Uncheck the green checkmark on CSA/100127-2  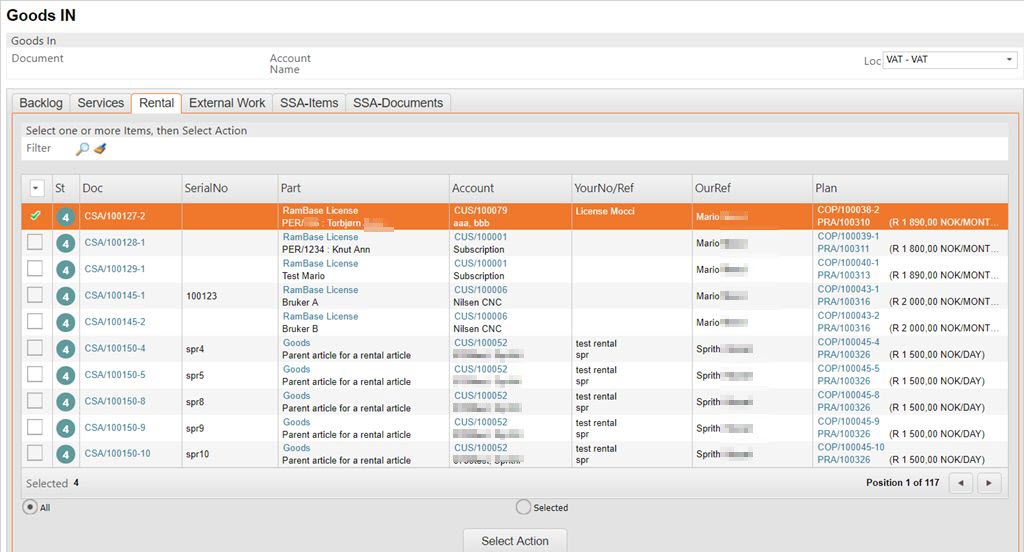pyautogui.click(x=35, y=216)
